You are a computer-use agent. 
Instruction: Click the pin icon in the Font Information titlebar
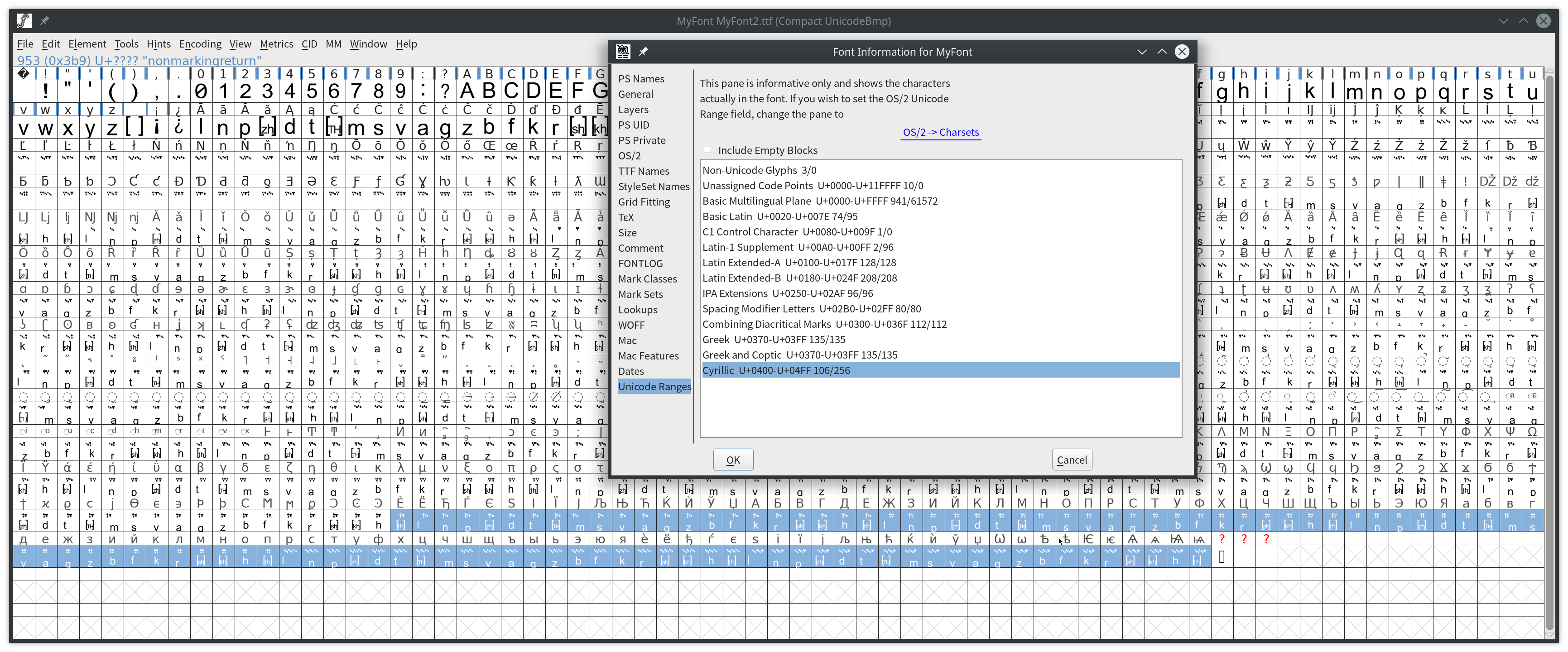[x=644, y=51]
